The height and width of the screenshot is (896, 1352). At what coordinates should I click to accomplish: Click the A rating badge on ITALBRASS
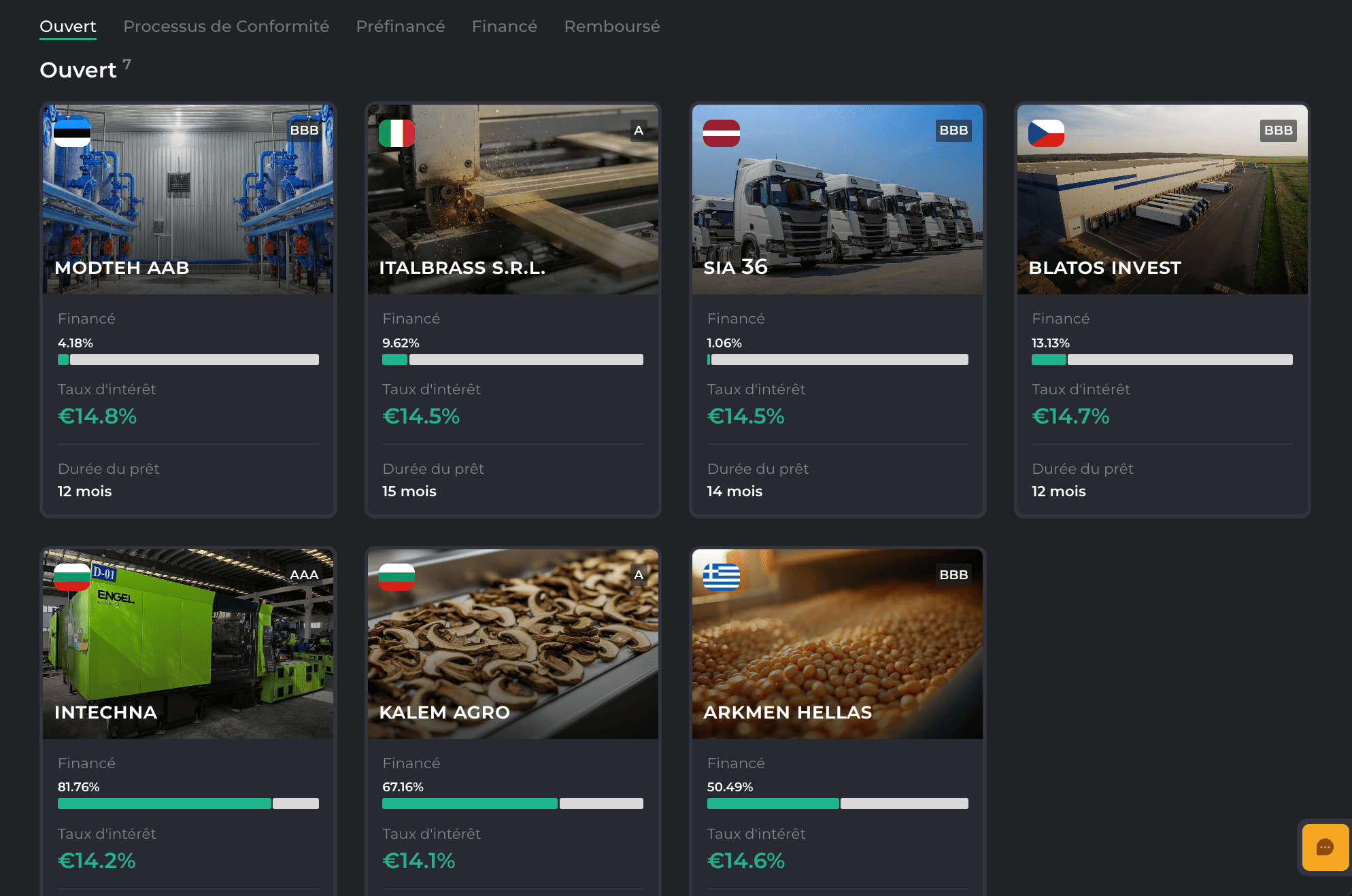638,131
